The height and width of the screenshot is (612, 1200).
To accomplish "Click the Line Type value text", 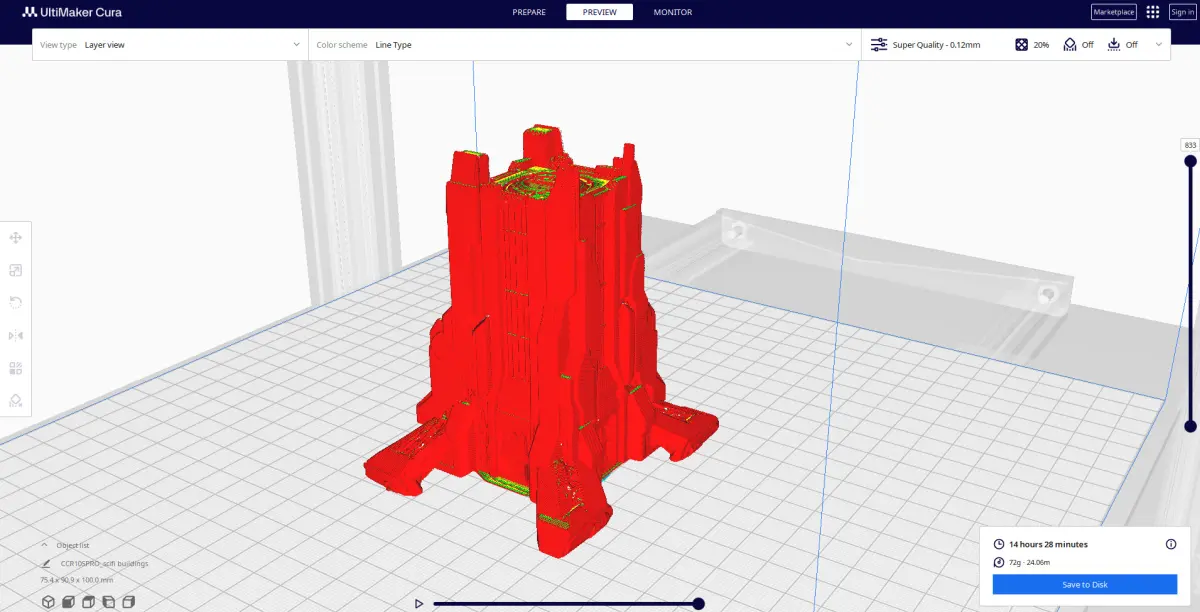I will click(x=393, y=45).
